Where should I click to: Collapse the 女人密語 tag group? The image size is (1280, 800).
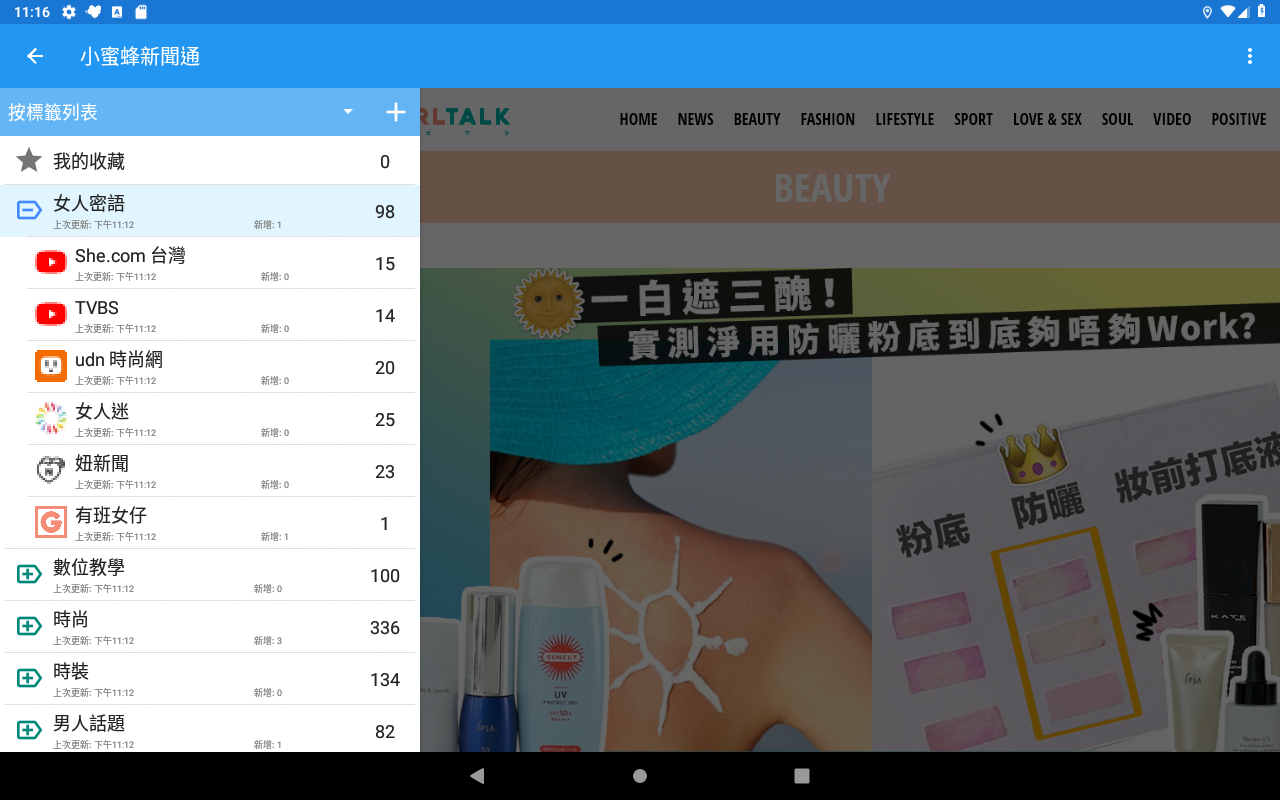click(29, 210)
